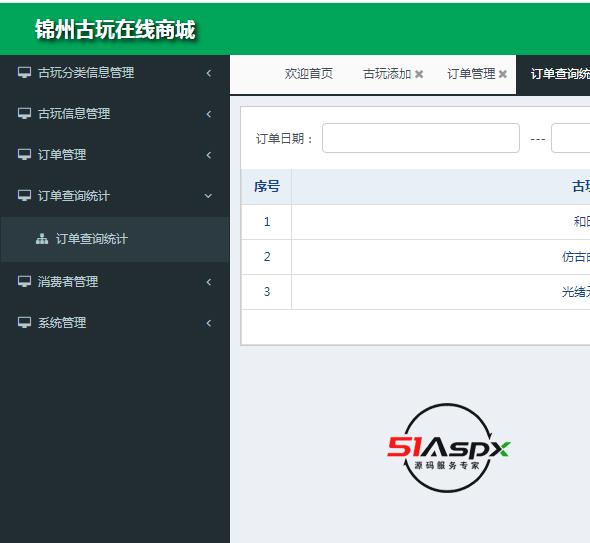Expand 古玩分类信息管理 chevron arrow
This screenshot has width=590, height=543.
pos(209,73)
